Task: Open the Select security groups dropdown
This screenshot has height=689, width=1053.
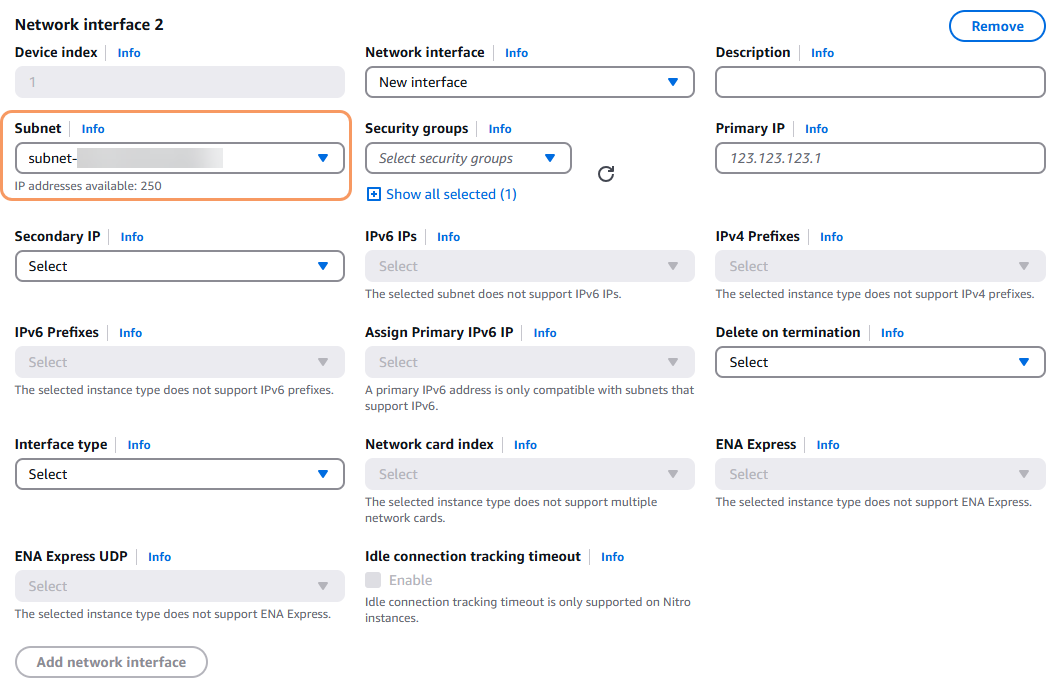Action: coord(468,158)
